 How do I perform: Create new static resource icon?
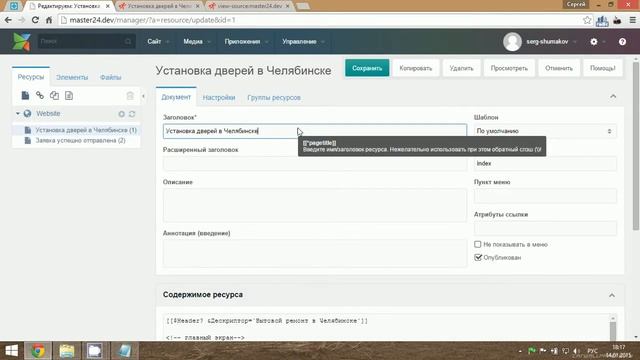coord(69,96)
